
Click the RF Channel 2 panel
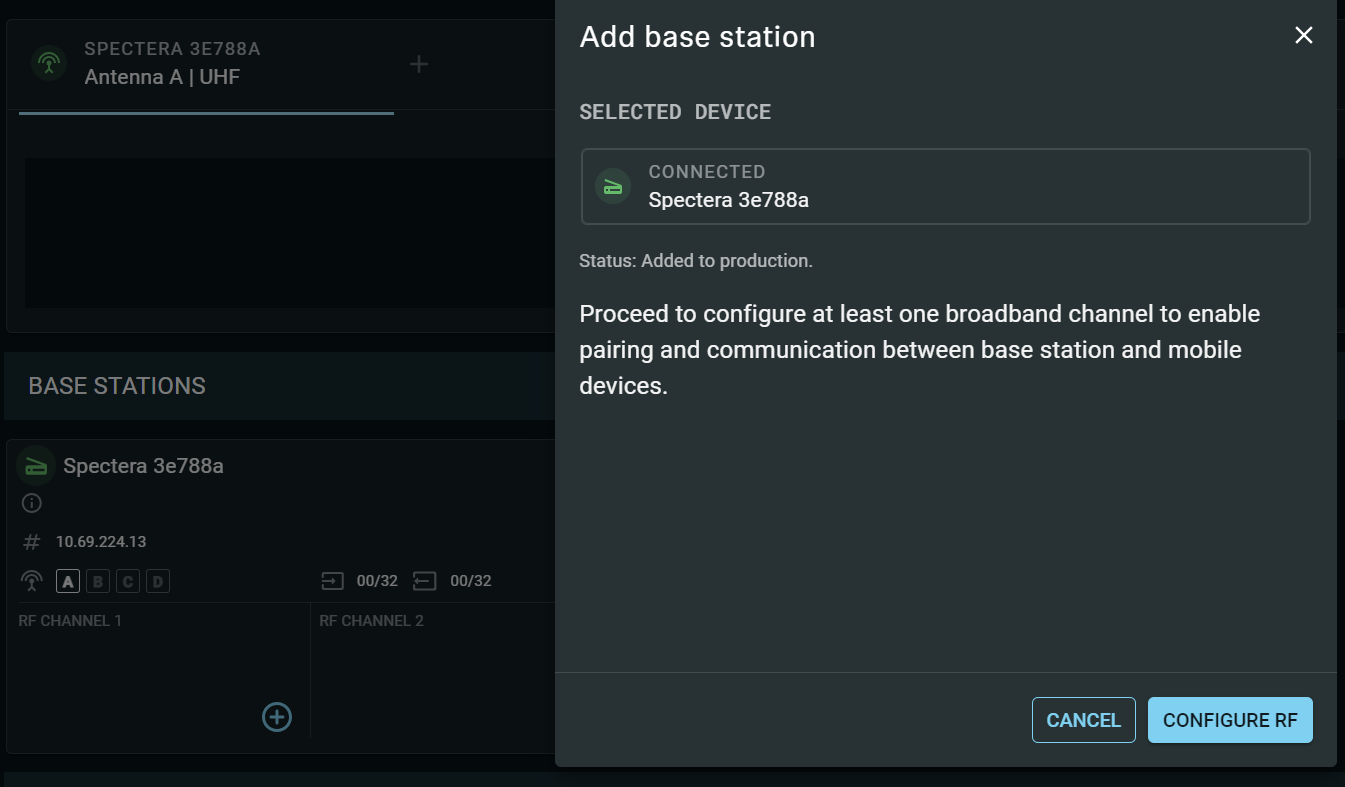[432, 670]
